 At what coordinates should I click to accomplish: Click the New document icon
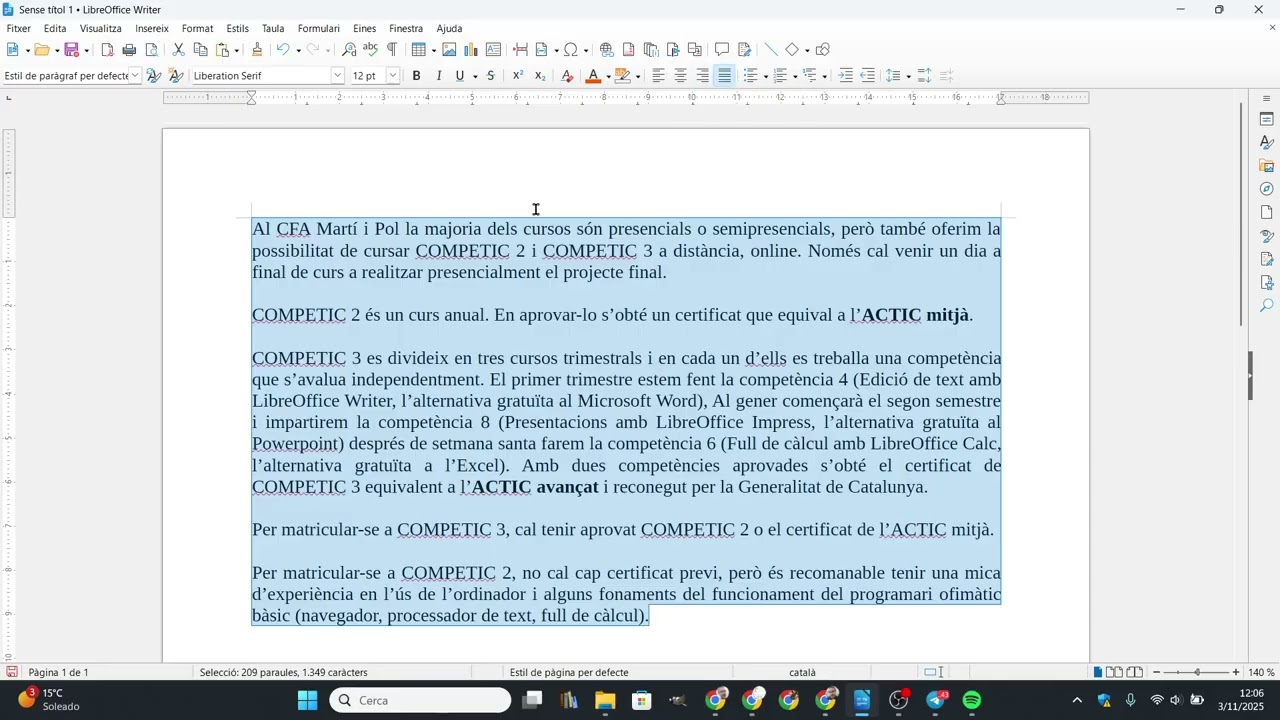point(12,50)
